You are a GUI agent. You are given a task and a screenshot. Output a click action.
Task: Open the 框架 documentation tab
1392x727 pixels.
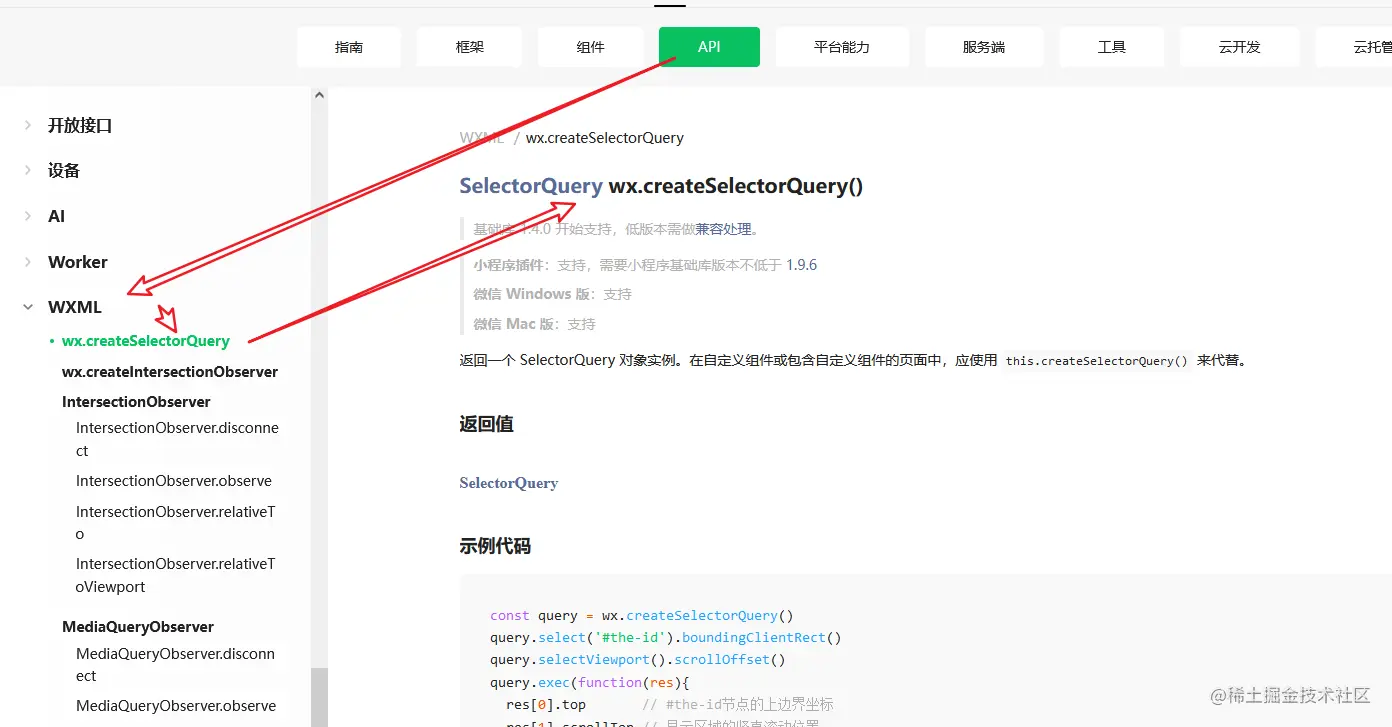coord(468,46)
